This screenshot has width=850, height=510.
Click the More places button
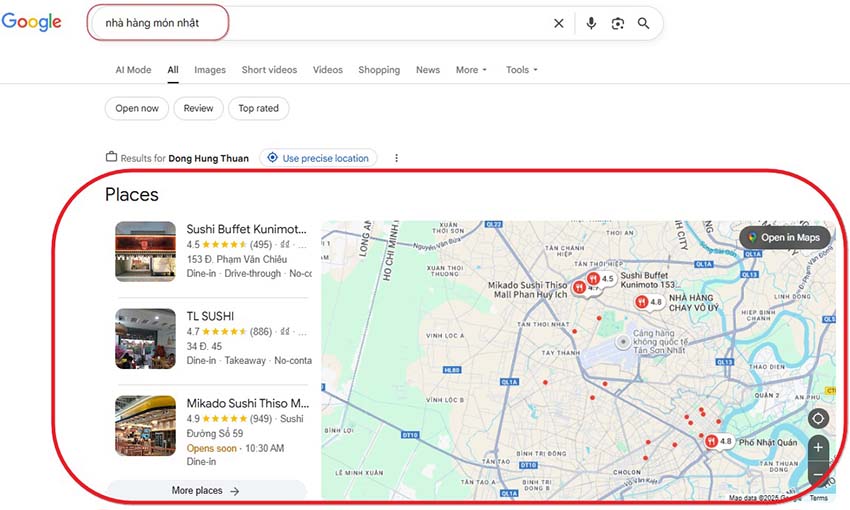click(207, 490)
